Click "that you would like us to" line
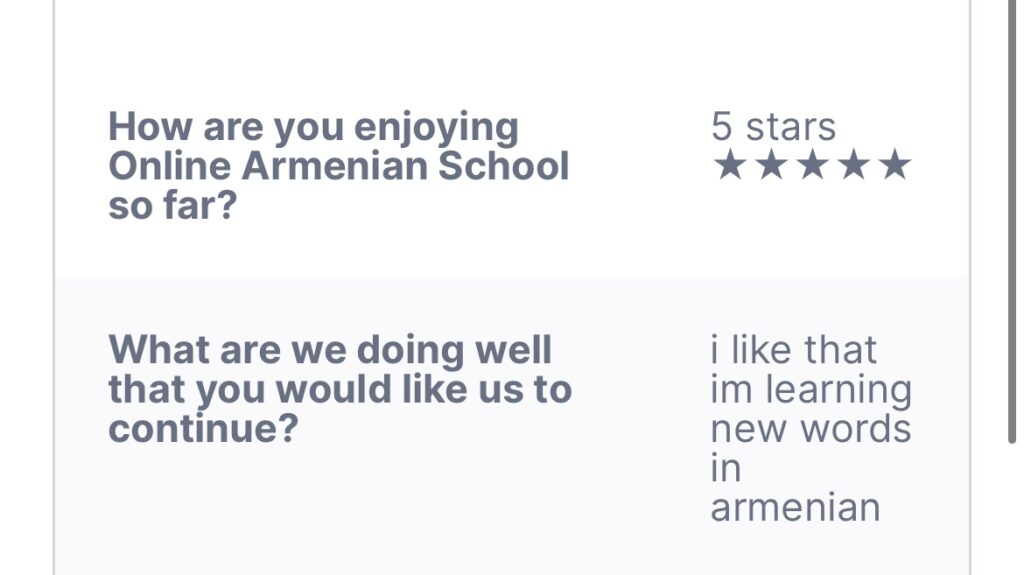1024x575 pixels. 340,389
